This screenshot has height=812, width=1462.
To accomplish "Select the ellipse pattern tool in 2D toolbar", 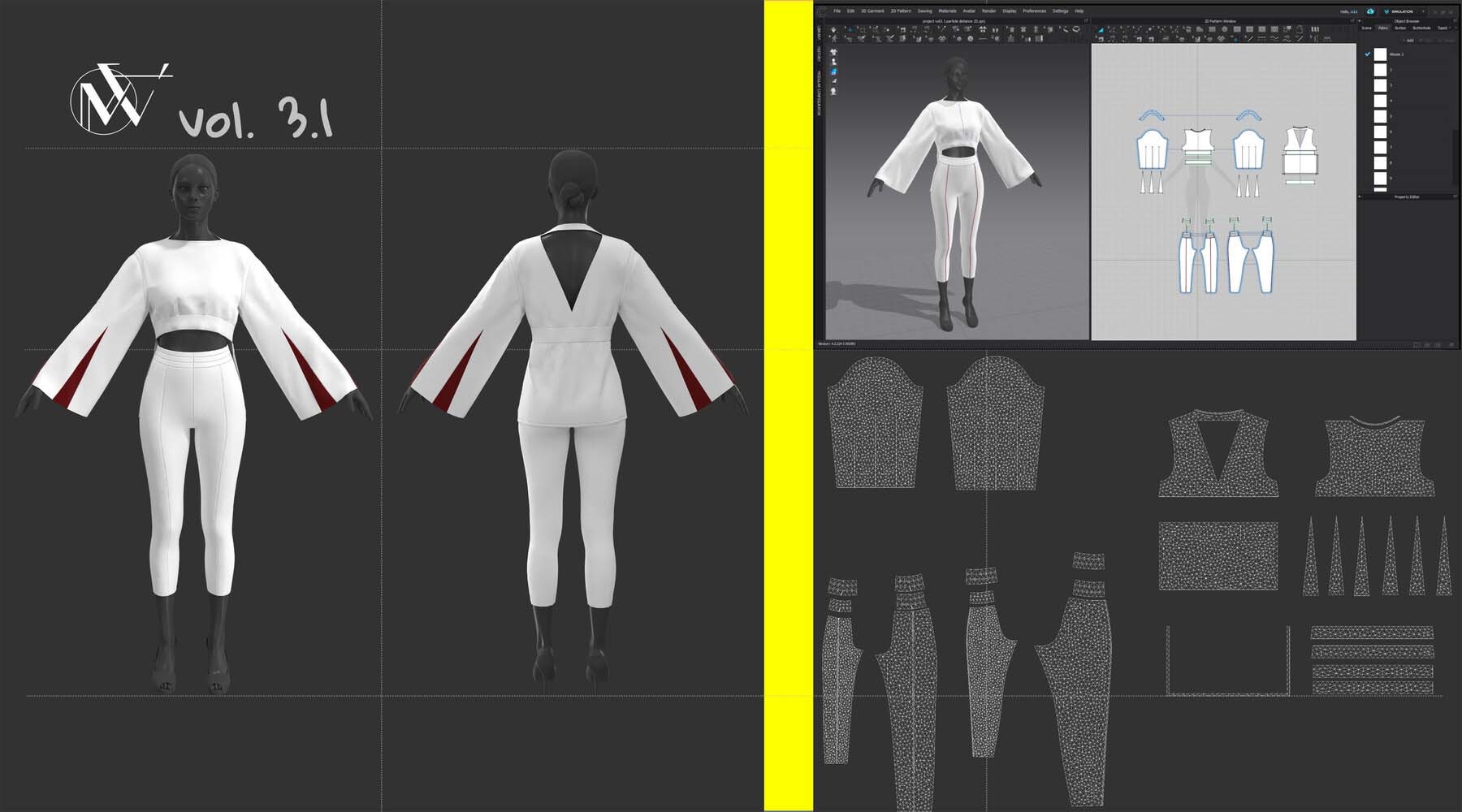I will pyautogui.click(x=1224, y=29).
